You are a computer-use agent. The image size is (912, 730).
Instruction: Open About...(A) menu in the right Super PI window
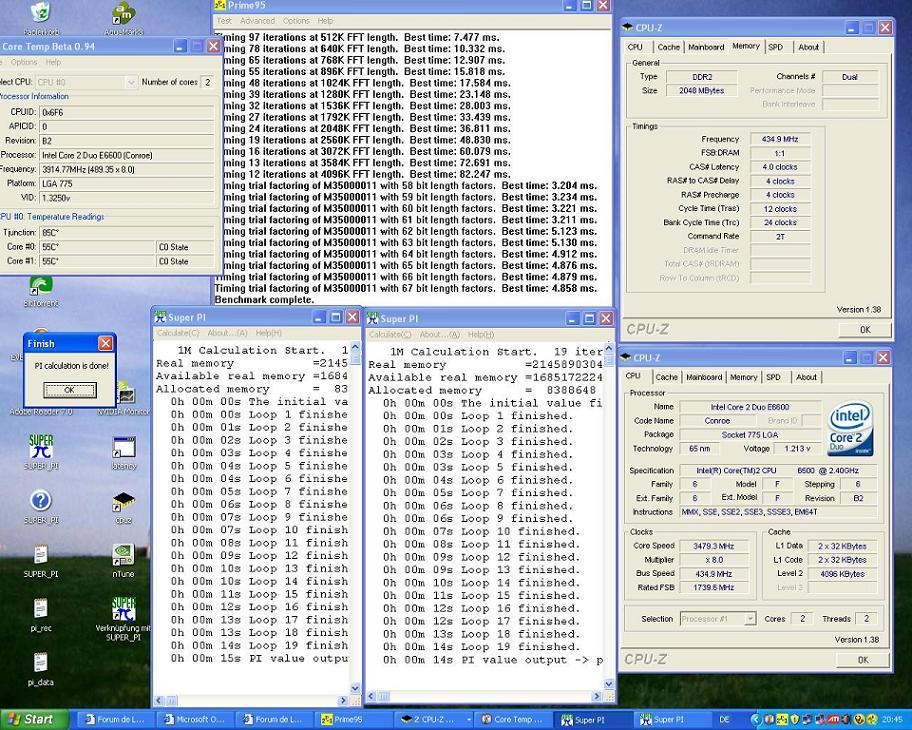point(440,334)
